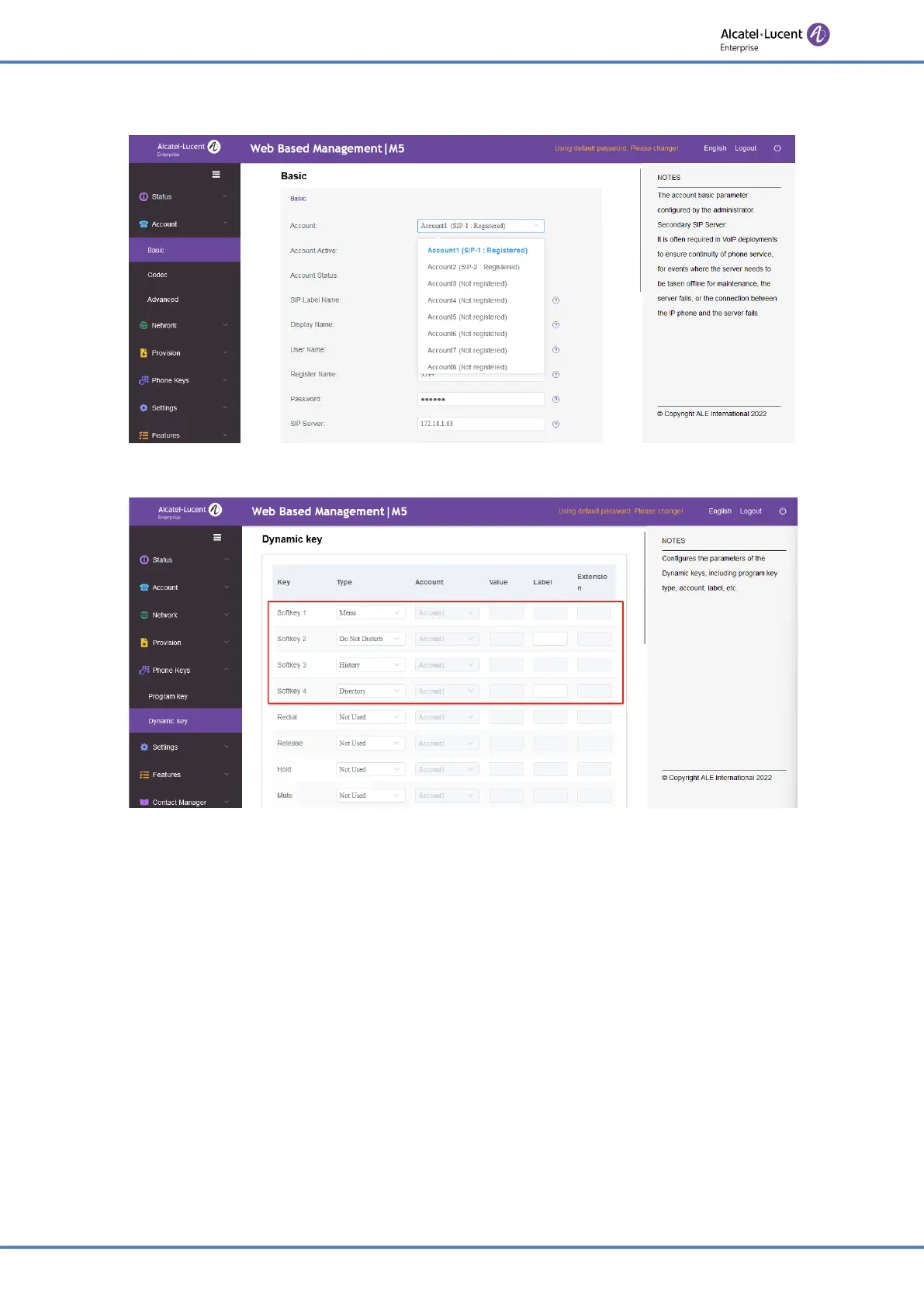
Task: Click the Network globe icon in the Basic page sidebar
Action: [x=144, y=326]
